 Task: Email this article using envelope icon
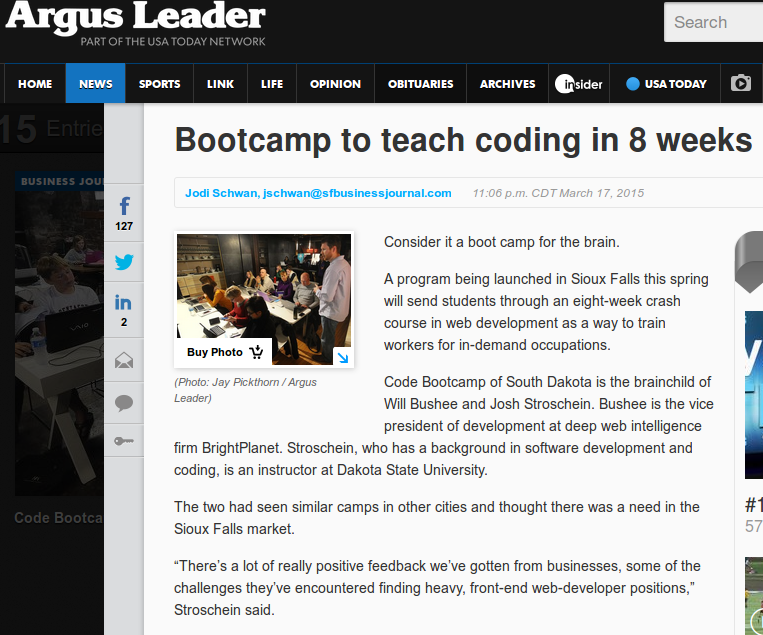click(124, 361)
